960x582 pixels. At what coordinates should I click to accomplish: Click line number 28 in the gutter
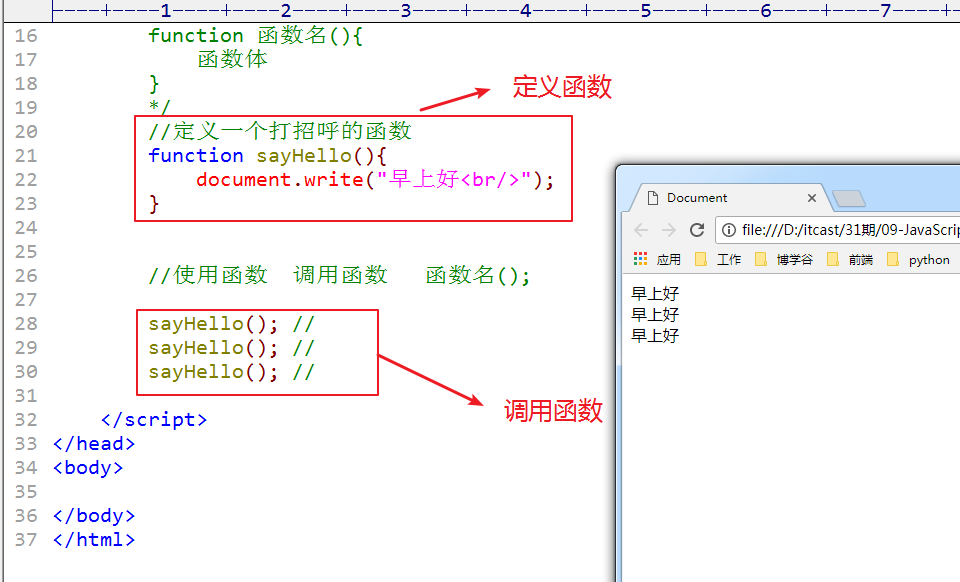coord(26,324)
